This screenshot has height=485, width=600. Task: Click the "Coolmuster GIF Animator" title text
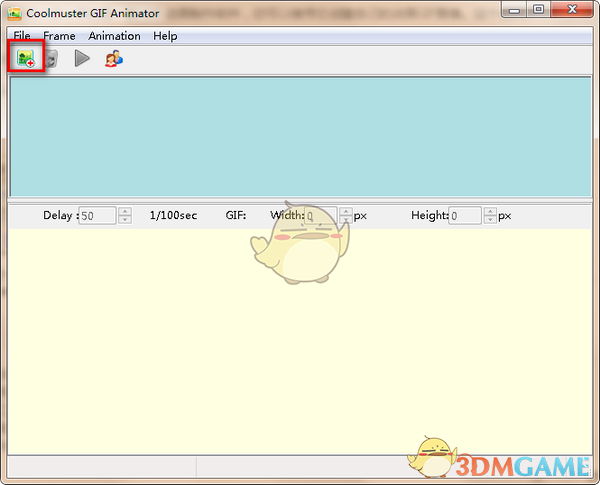point(93,13)
